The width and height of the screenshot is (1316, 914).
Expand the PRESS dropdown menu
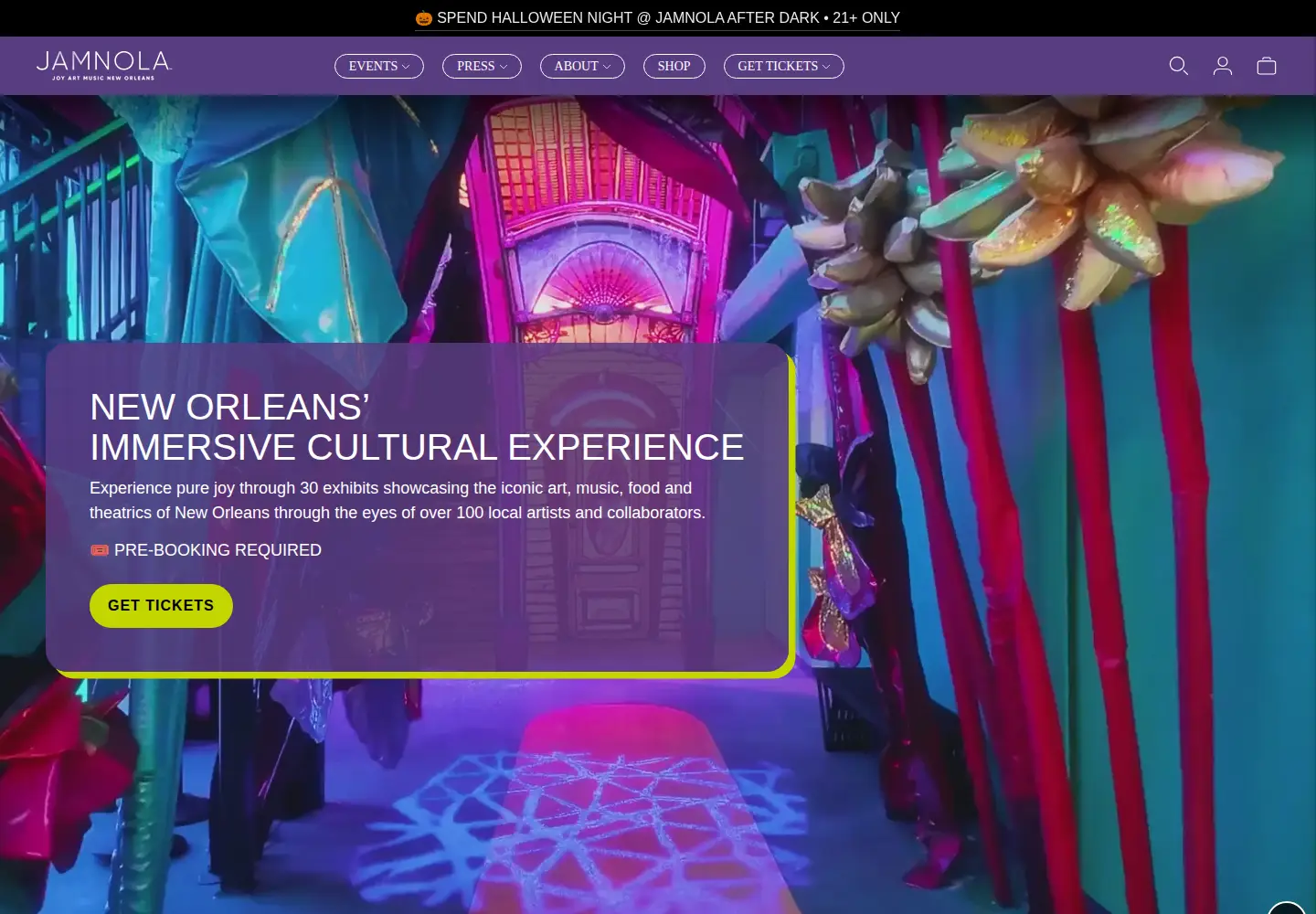click(482, 66)
